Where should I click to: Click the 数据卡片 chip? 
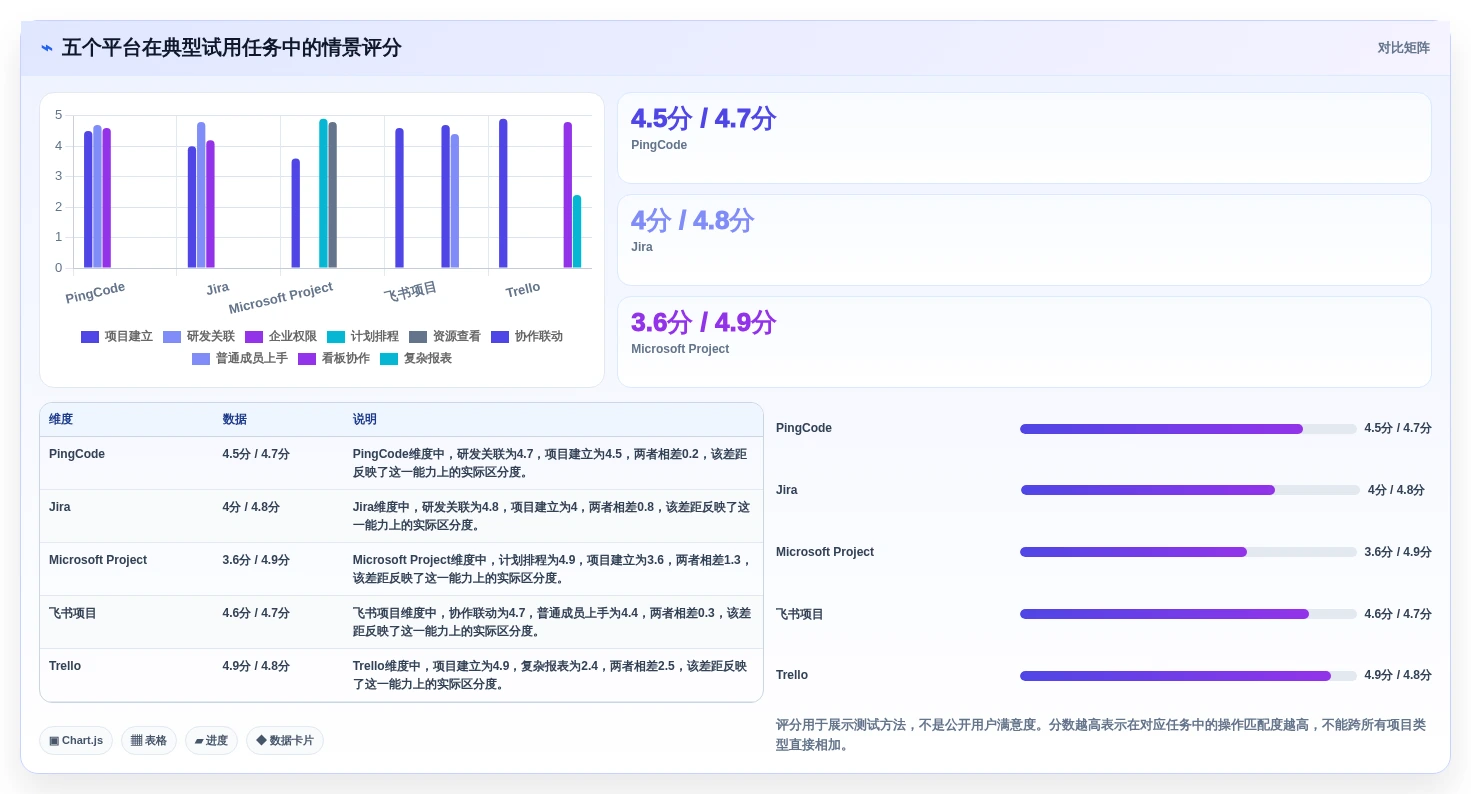(x=285, y=741)
